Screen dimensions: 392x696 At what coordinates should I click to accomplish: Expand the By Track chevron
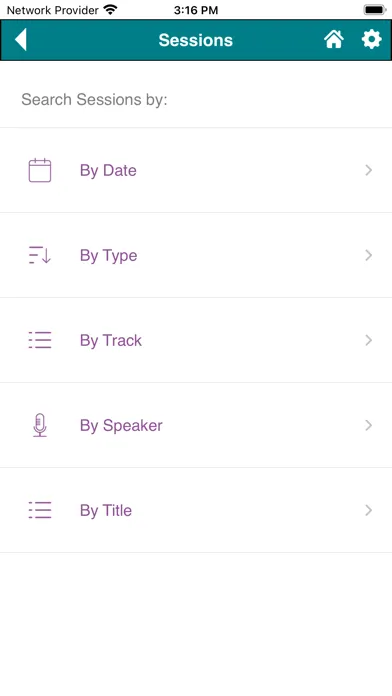coord(368,340)
